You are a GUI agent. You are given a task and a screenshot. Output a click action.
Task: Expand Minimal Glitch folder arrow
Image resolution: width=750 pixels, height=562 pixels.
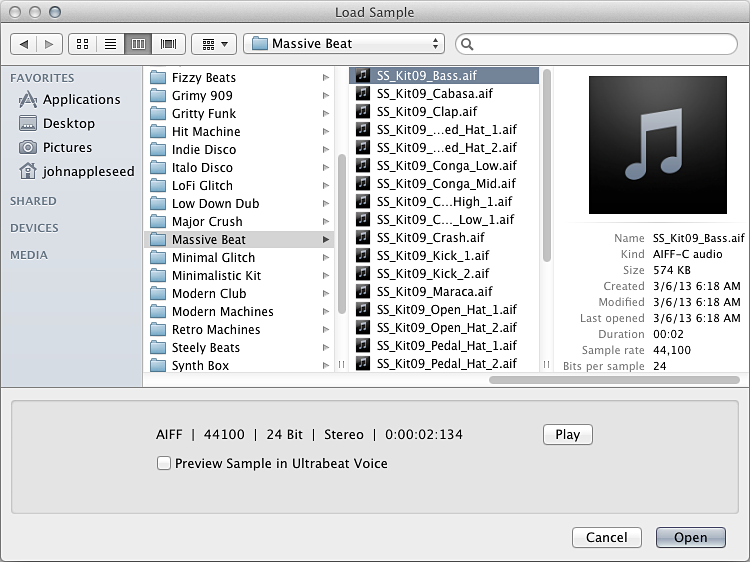(326, 258)
